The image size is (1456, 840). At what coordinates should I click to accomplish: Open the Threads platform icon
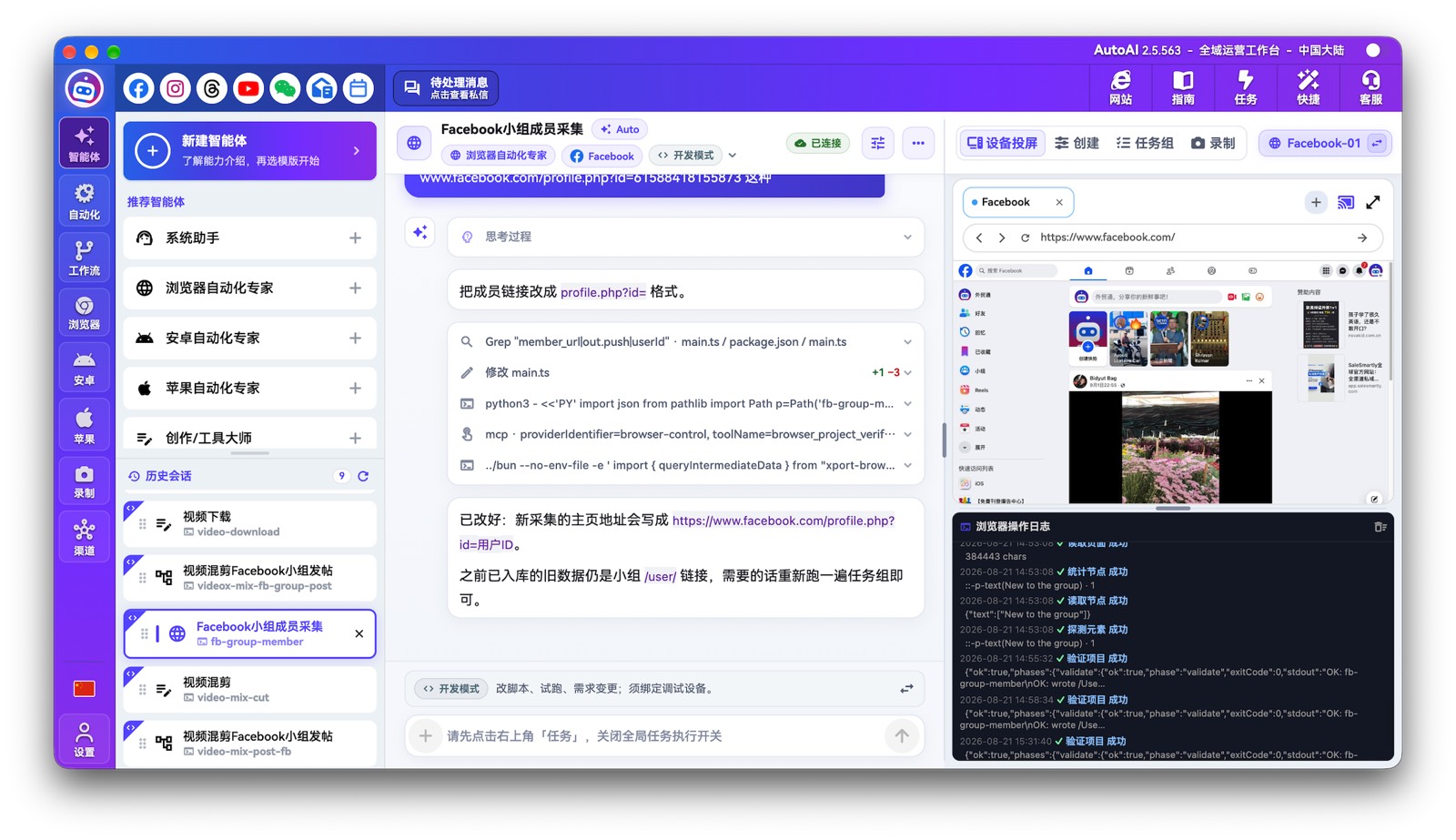coord(211,88)
